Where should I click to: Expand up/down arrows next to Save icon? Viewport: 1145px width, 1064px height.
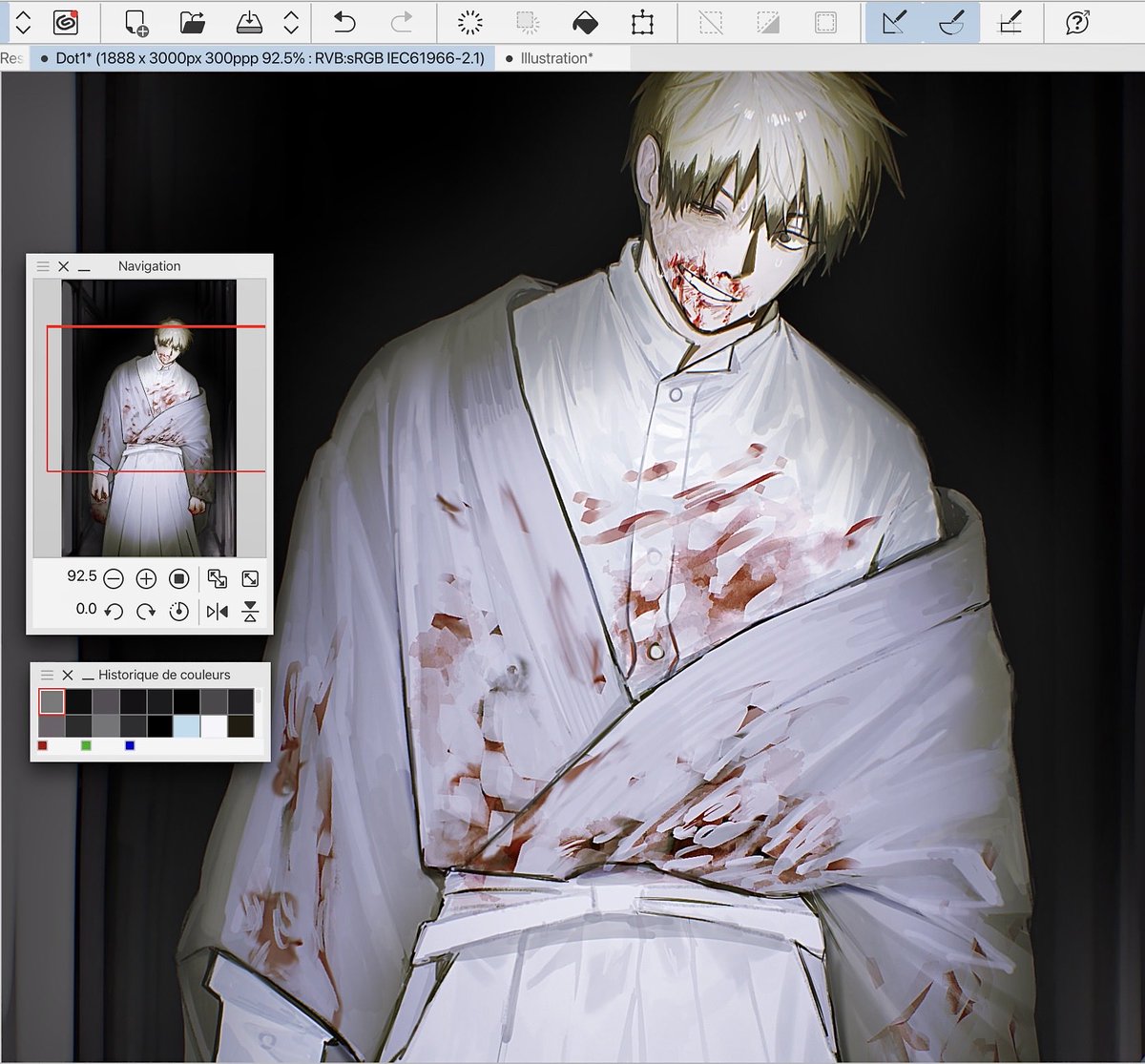click(x=291, y=22)
